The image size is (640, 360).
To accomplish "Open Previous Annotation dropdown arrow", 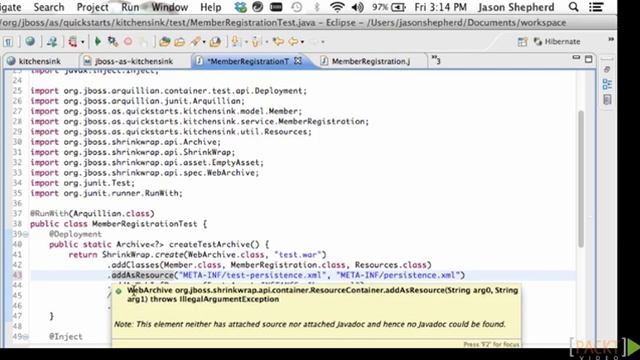I will pyautogui.click(x=267, y=42).
